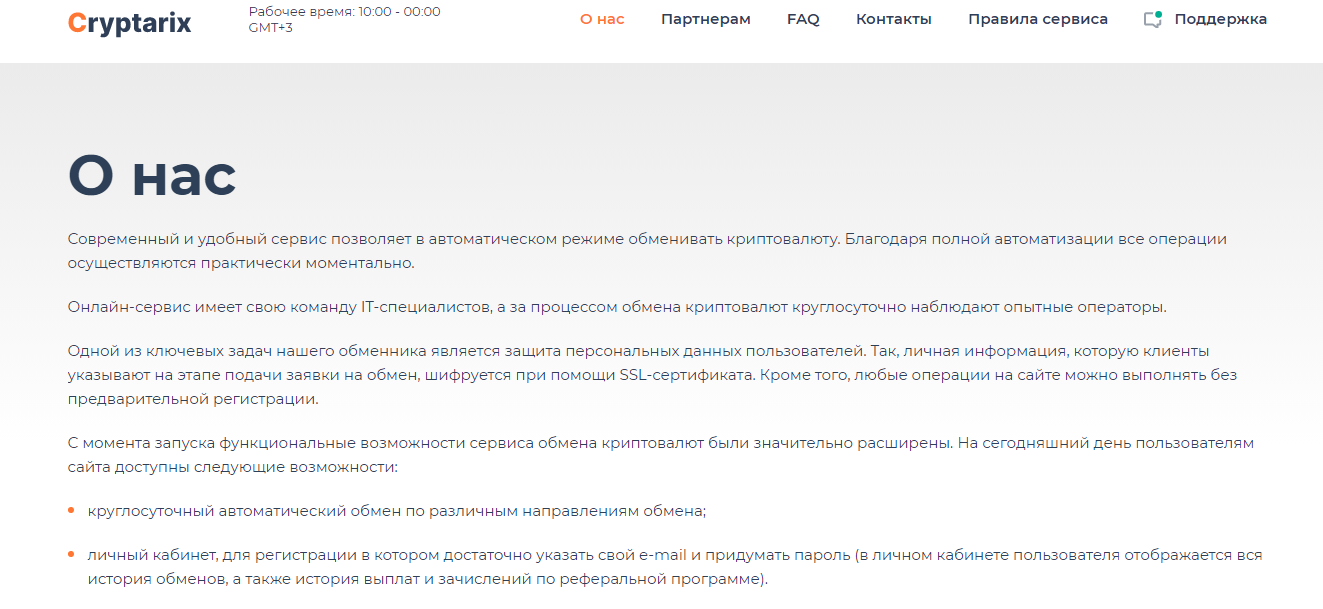This screenshot has height=609, width=1323.
Task: Click the support chat bubble icon
Action: [1153, 19]
